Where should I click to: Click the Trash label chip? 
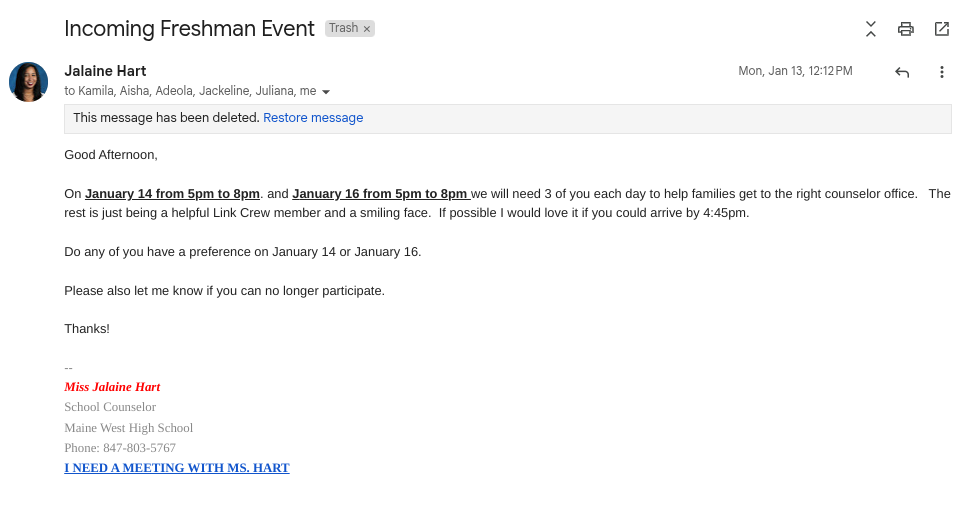[343, 29]
